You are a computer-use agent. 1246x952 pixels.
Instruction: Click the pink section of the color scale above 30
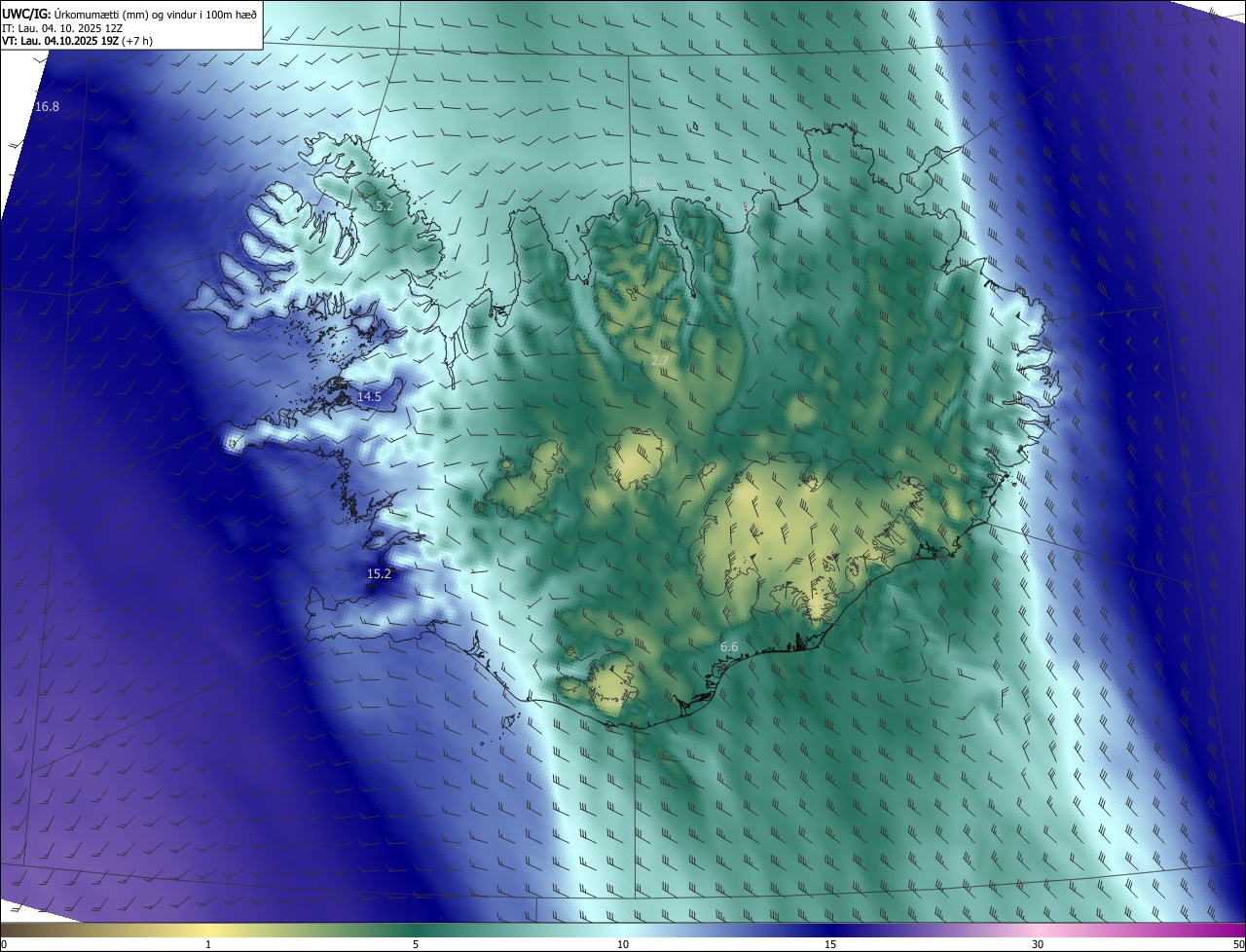tap(1038, 930)
